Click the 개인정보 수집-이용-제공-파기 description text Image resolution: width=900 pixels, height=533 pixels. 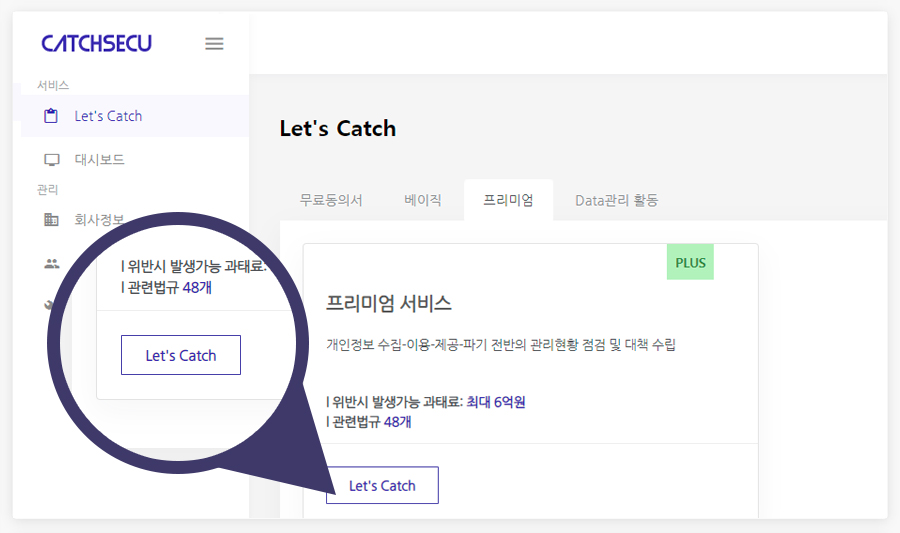click(x=501, y=345)
